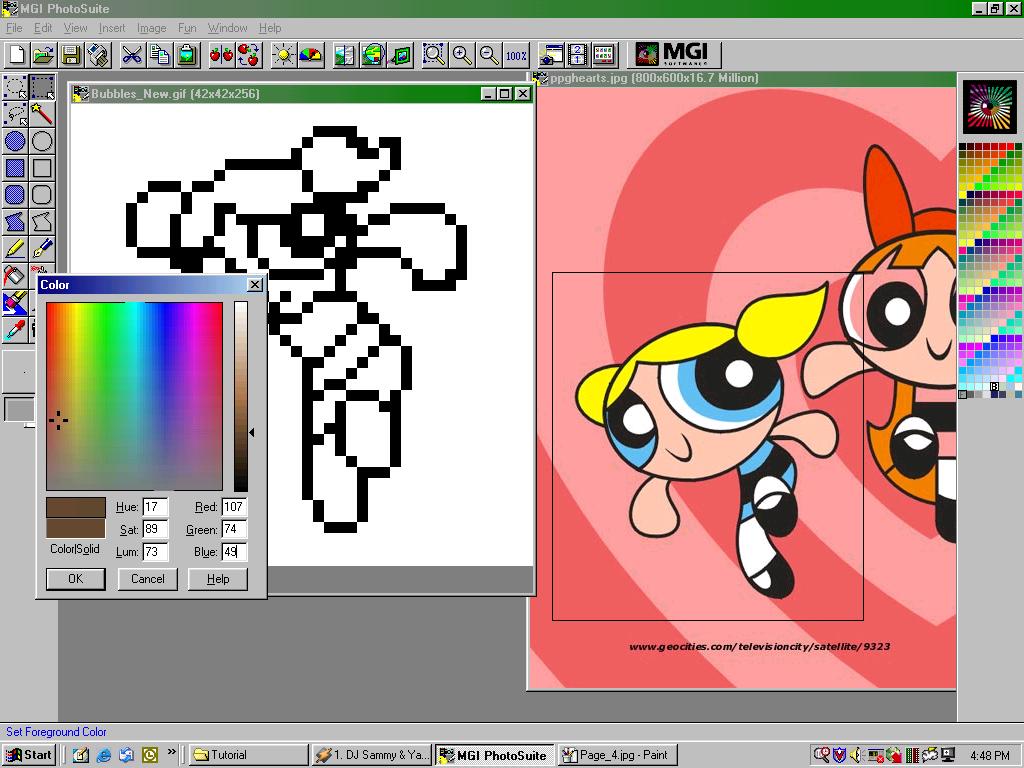Screen dimensions: 1024x768
Task: Pick a hue in the color spectrum field
Action: coord(135,396)
